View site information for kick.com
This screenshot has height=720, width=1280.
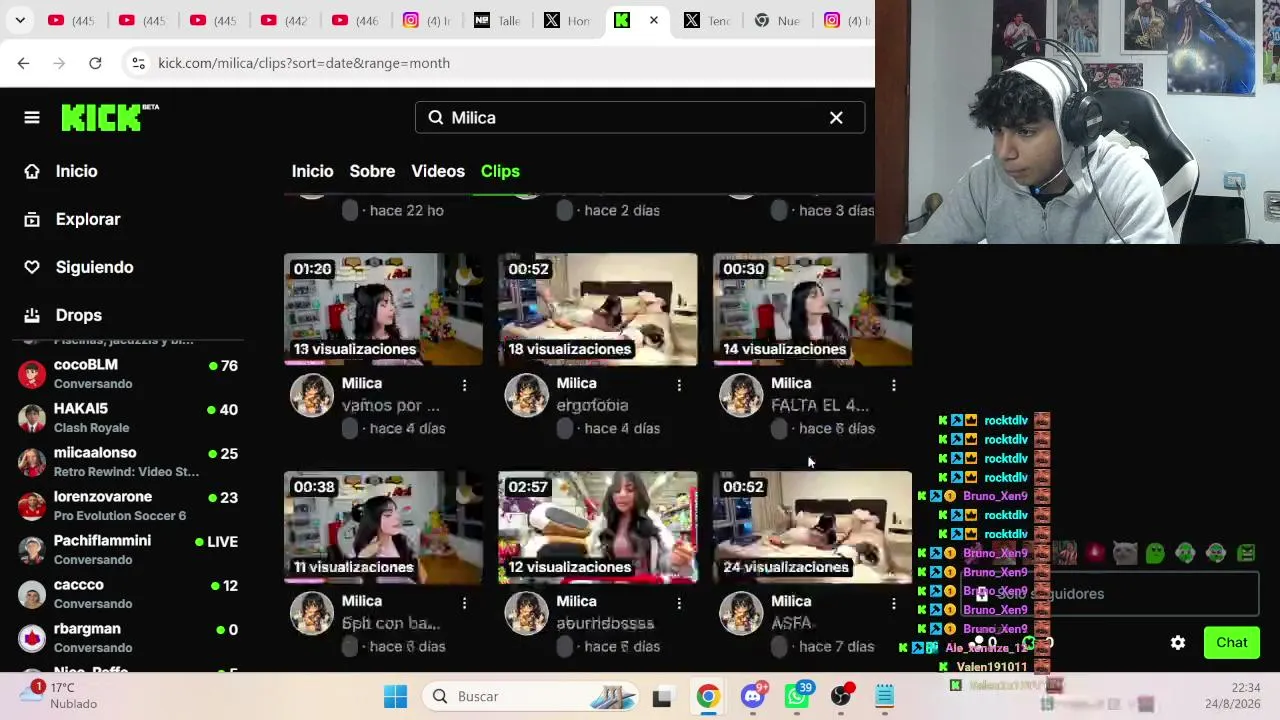(x=138, y=63)
